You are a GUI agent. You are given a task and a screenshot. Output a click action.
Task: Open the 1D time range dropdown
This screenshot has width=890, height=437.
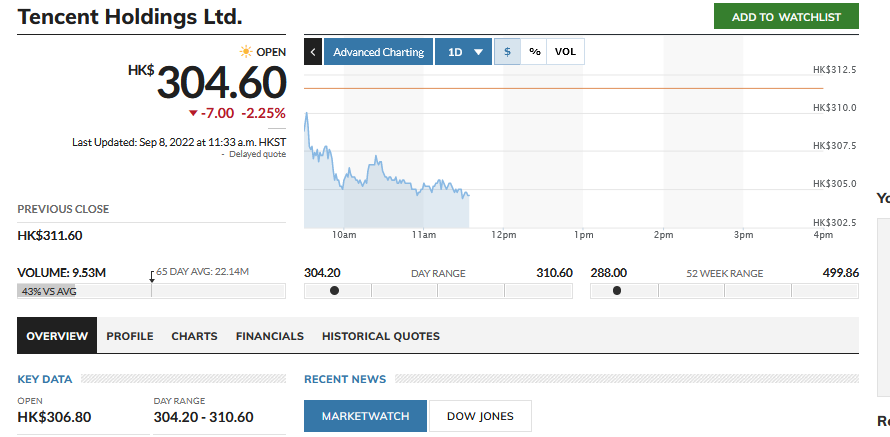463,52
